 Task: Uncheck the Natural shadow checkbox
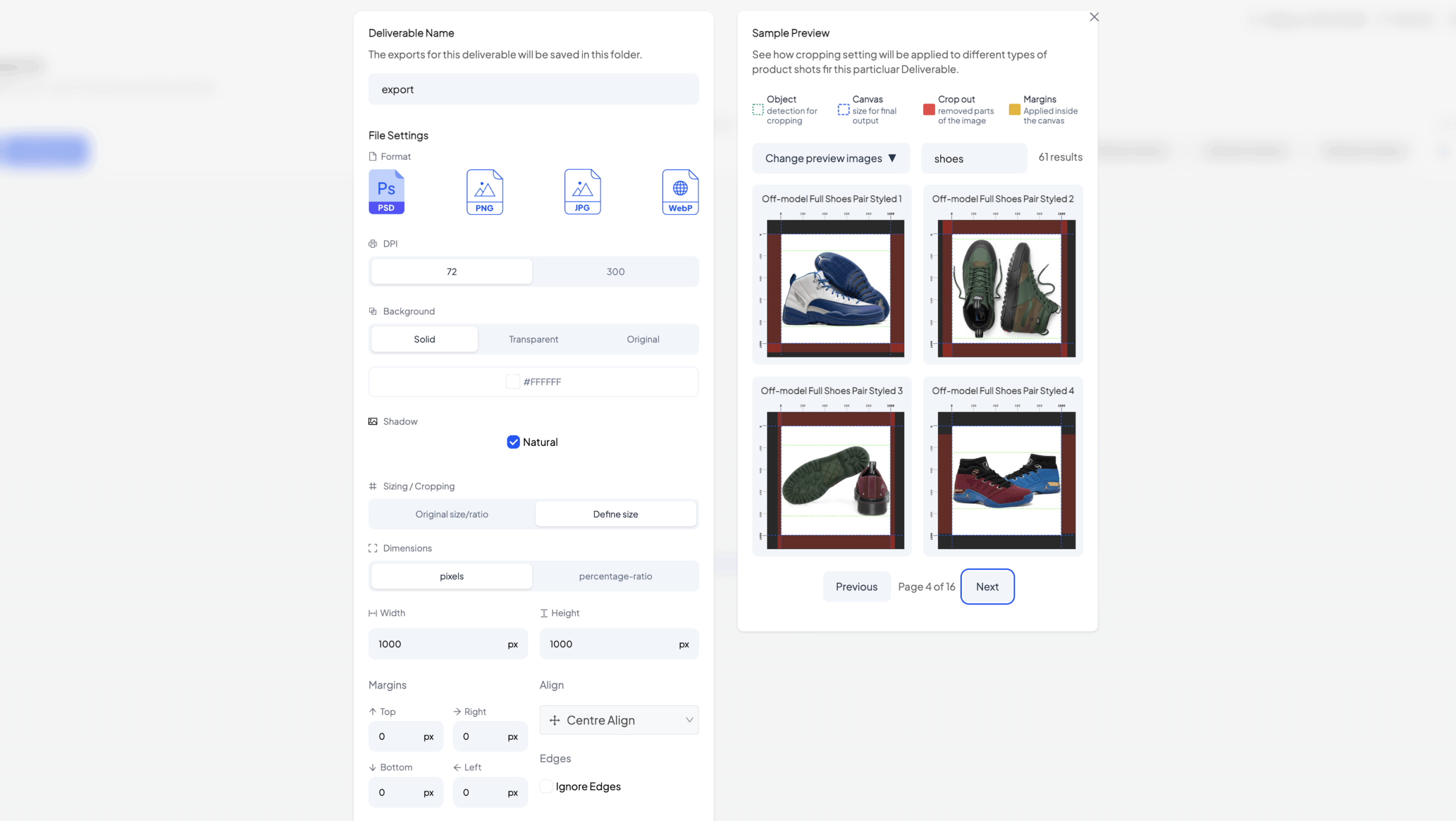[513, 442]
